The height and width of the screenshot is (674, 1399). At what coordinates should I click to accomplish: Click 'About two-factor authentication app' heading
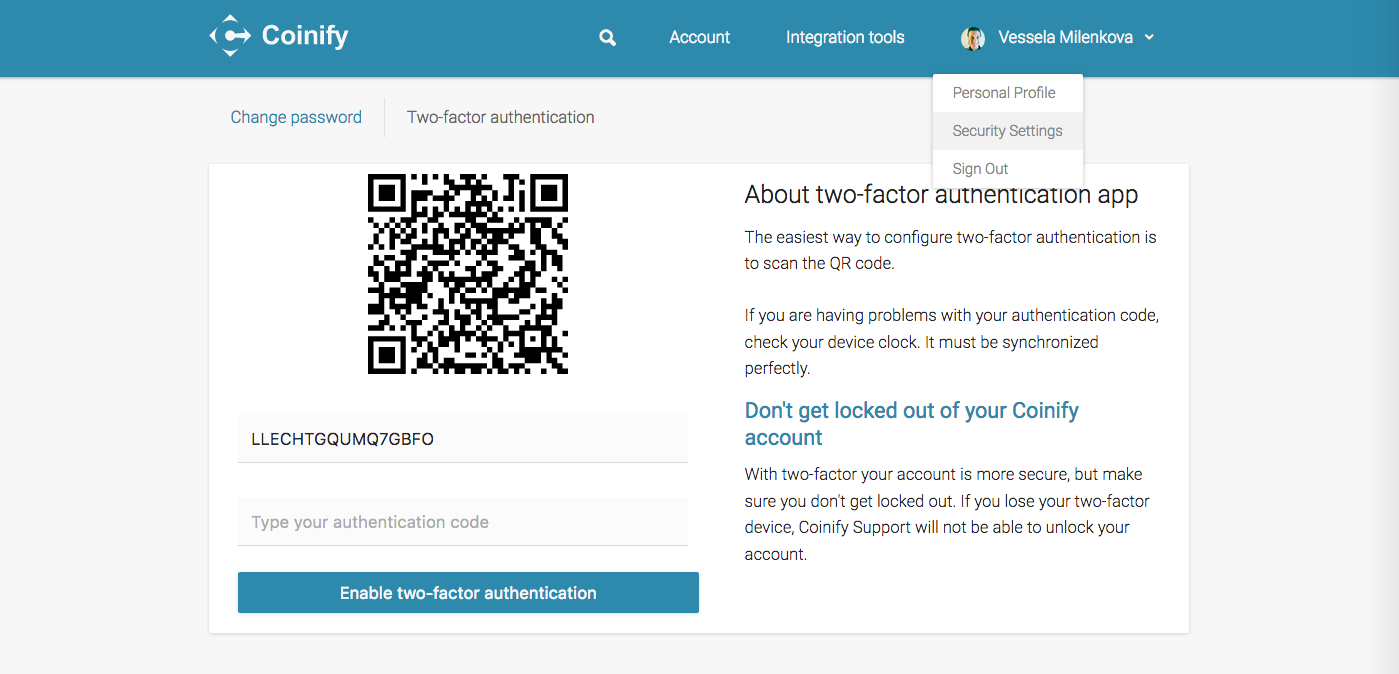(941, 195)
